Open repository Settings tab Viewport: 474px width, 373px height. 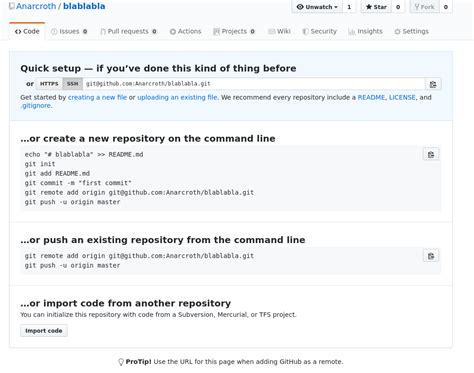click(x=411, y=31)
